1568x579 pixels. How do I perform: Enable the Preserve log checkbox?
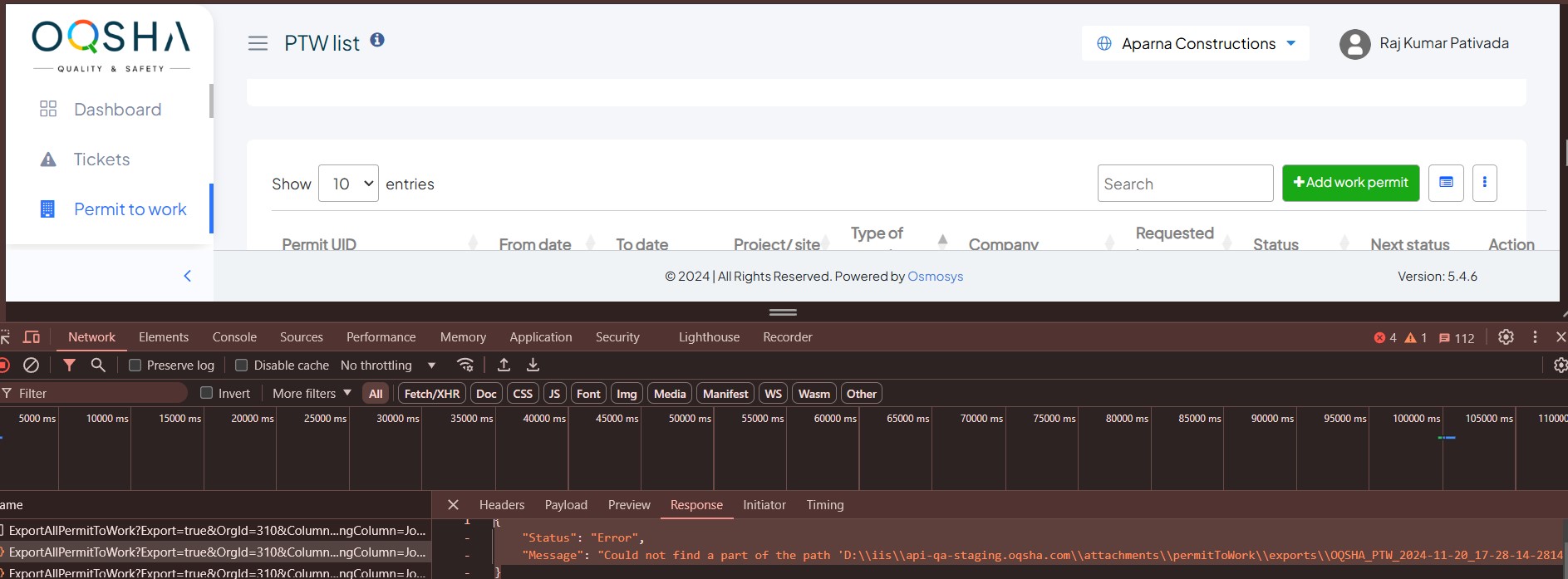tap(135, 366)
